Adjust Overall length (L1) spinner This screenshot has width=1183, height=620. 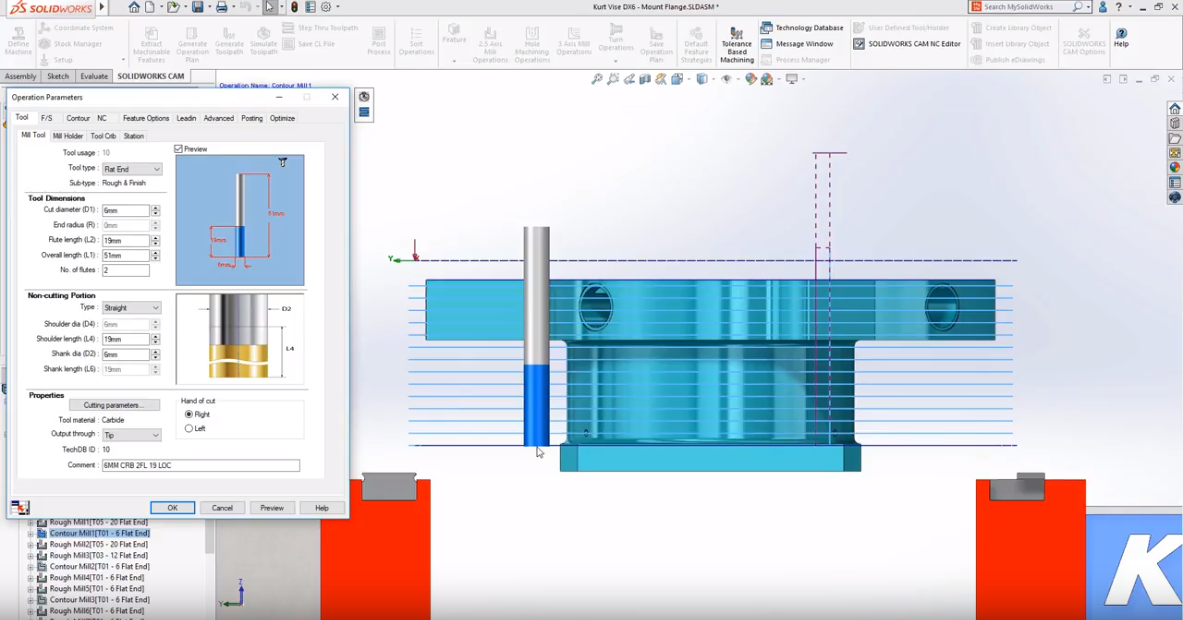click(155, 256)
